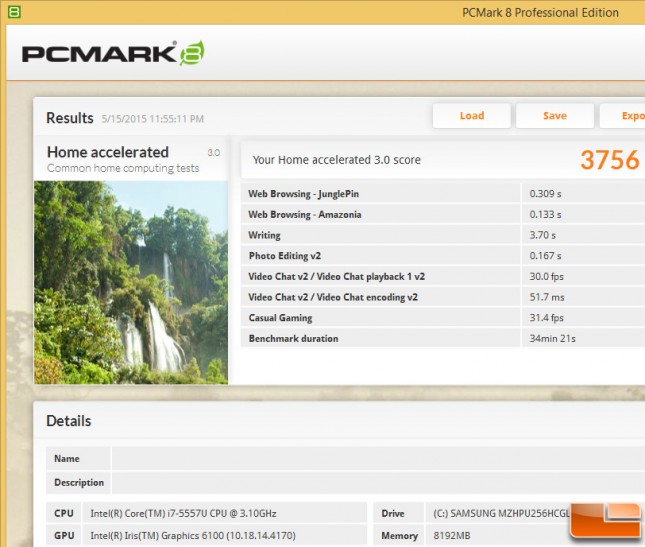Click the 30.0 fps playback result

pyautogui.click(x=546, y=276)
